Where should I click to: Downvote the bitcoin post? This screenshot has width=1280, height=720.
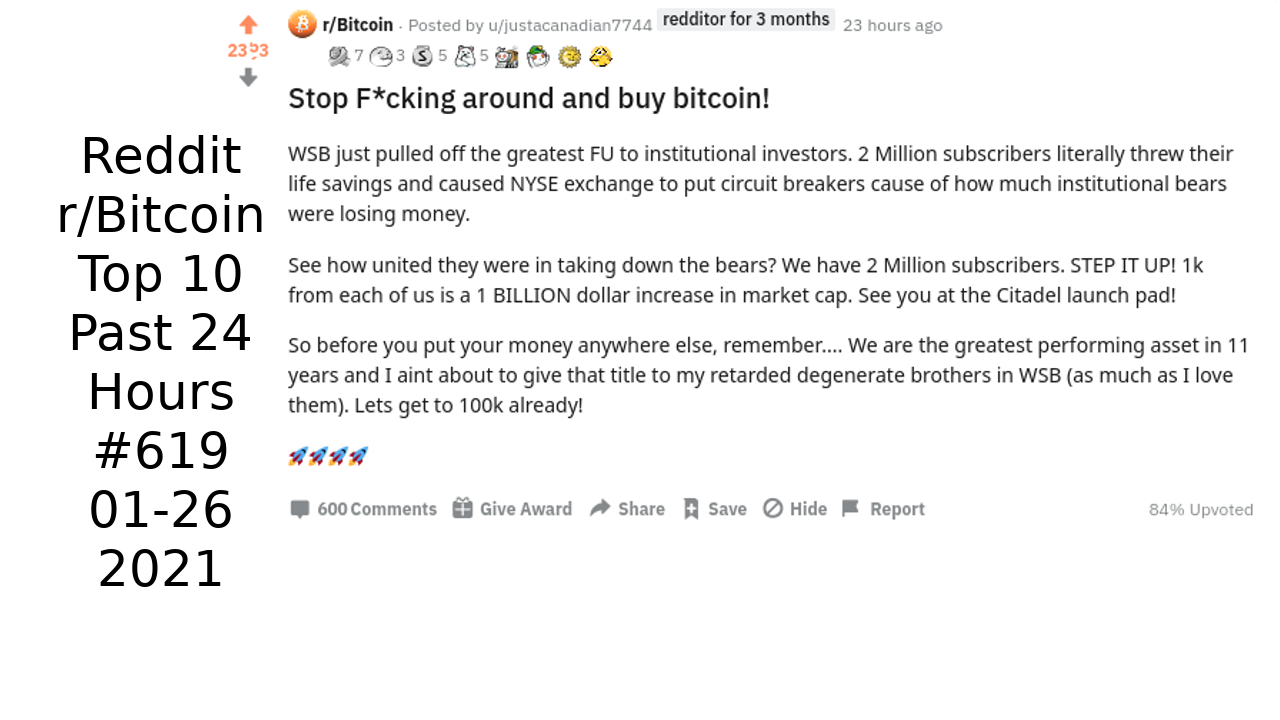click(248, 77)
